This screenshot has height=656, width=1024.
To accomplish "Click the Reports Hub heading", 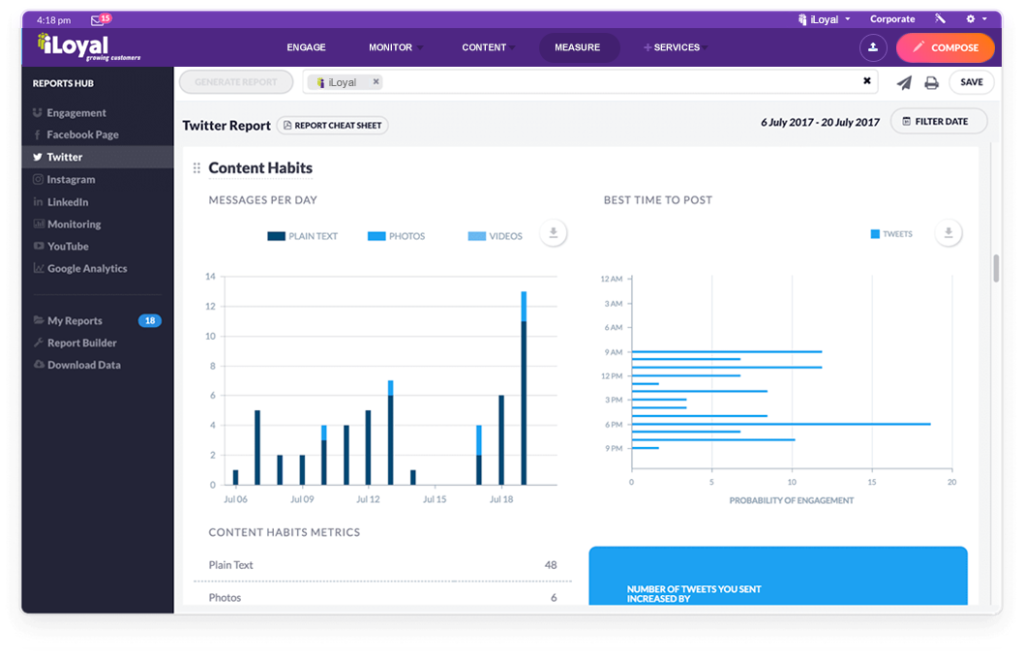I will click(x=63, y=84).
